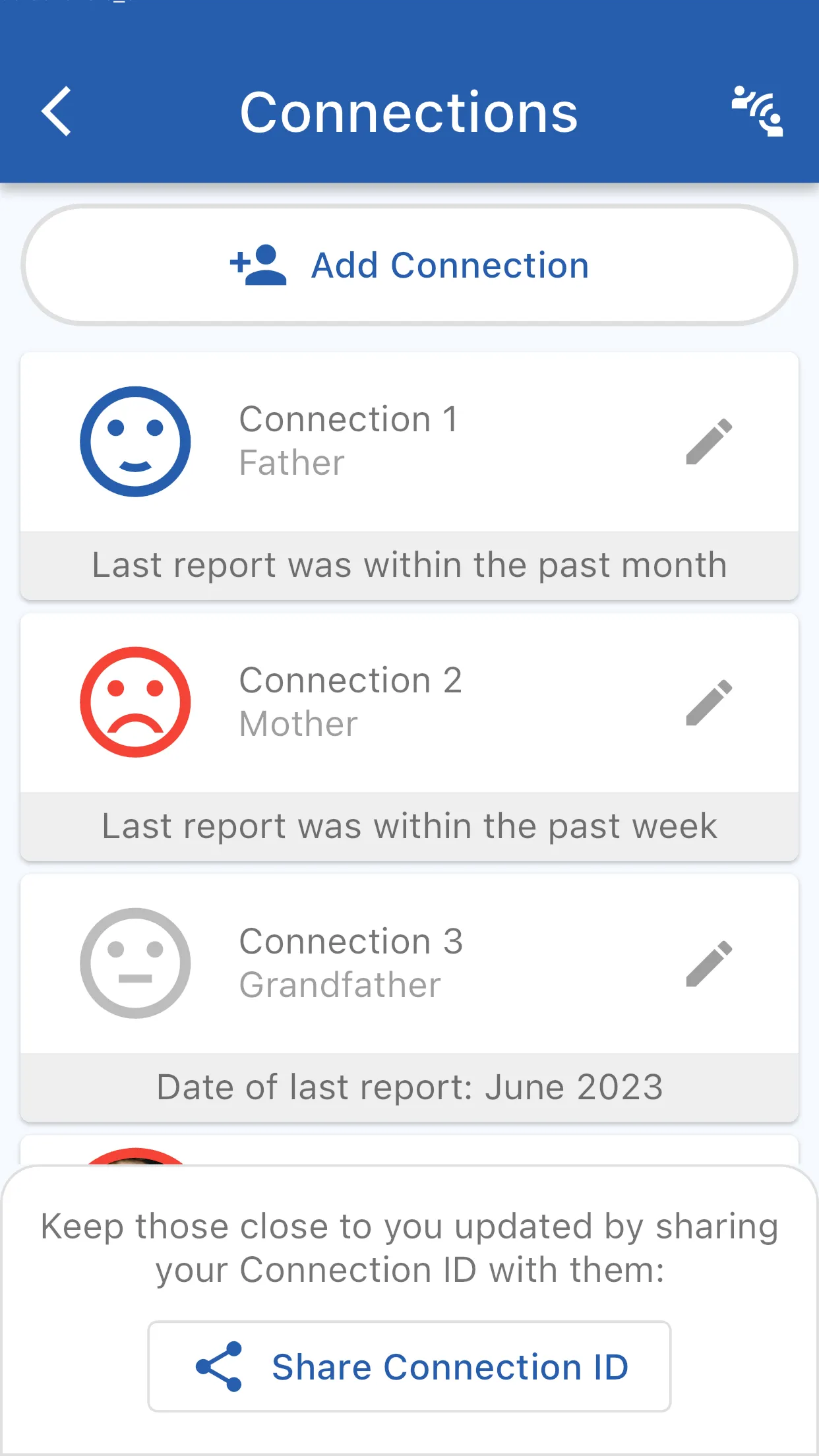Viewport: 819px width, 1456px height.
Task: Select the red sad face icon
Action: (x=135, y=702)
